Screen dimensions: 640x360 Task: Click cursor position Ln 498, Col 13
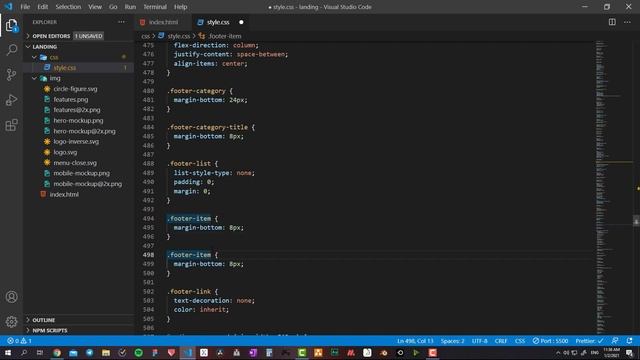415,341
